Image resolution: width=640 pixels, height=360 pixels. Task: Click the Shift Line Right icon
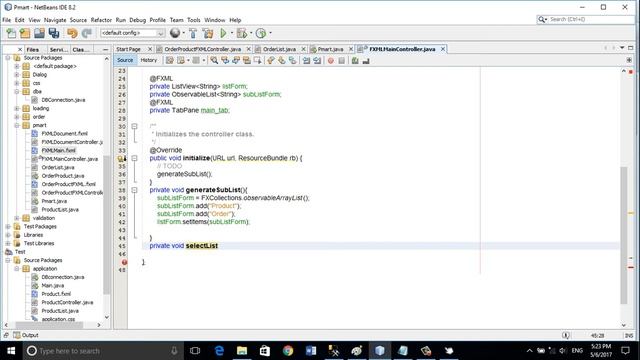point(317,60)
